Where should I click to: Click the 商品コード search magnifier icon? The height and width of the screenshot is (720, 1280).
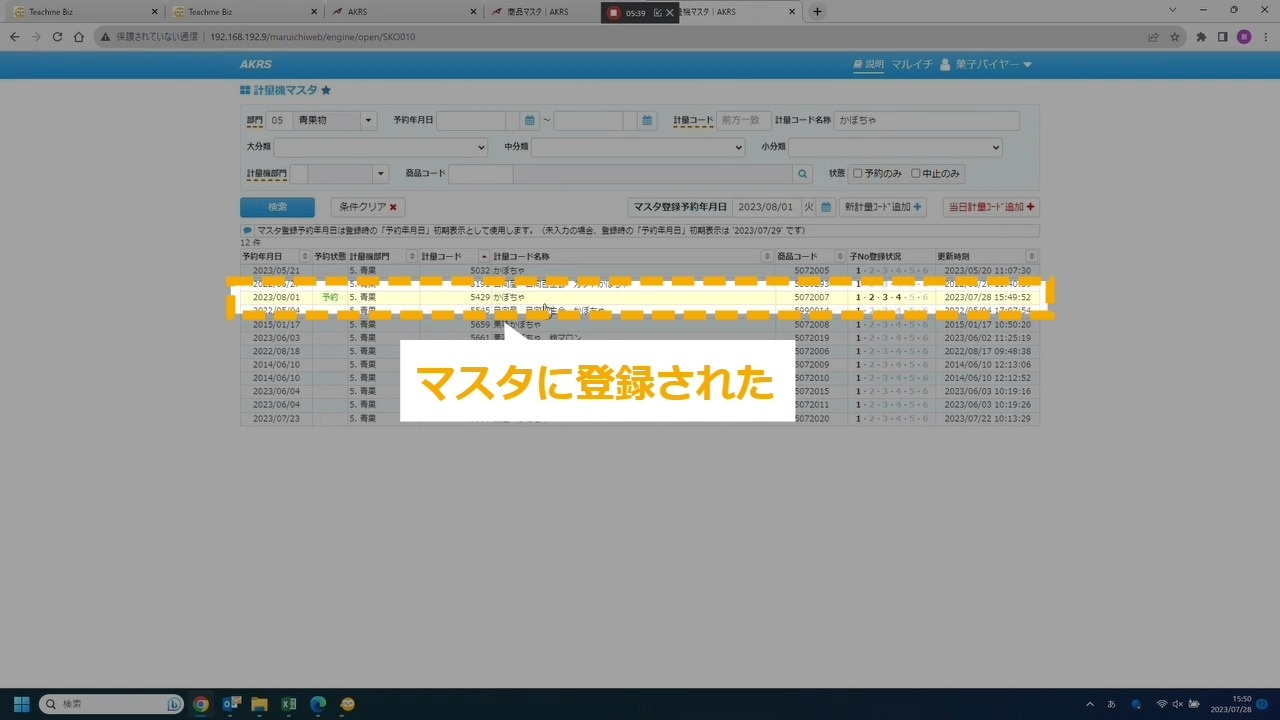[802, 174]
